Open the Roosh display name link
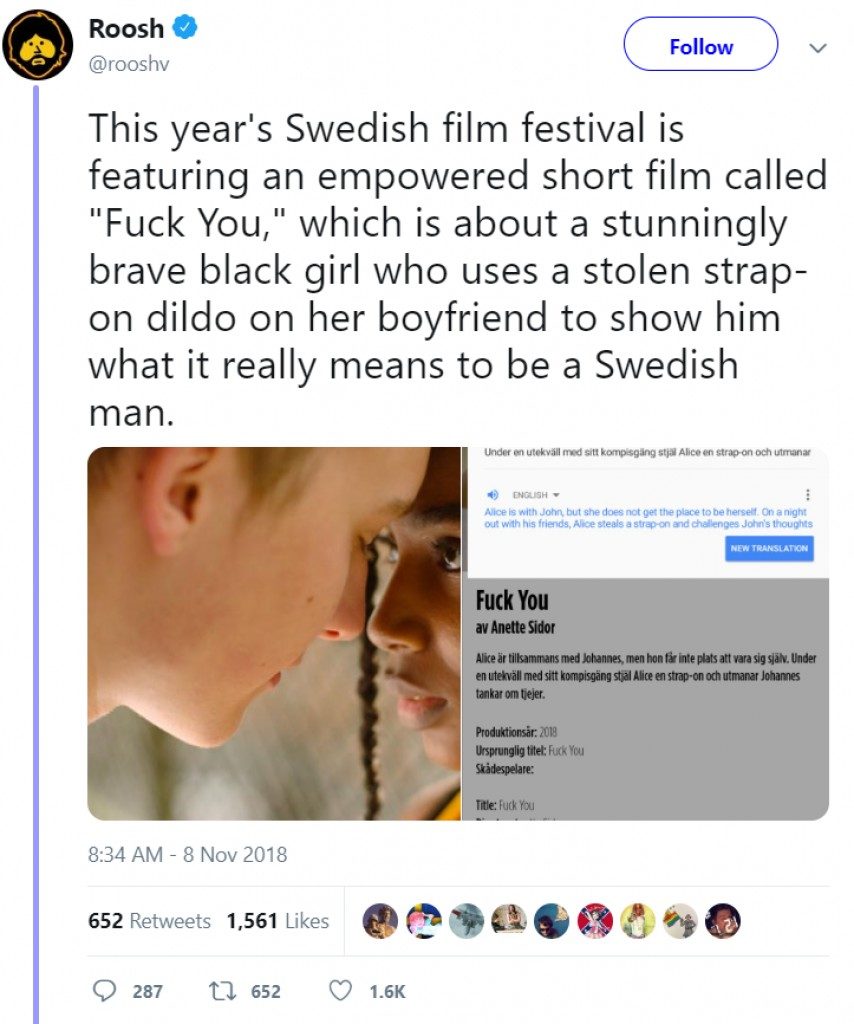The height and width of the screenshot is (1024, 854). point(126,29)
